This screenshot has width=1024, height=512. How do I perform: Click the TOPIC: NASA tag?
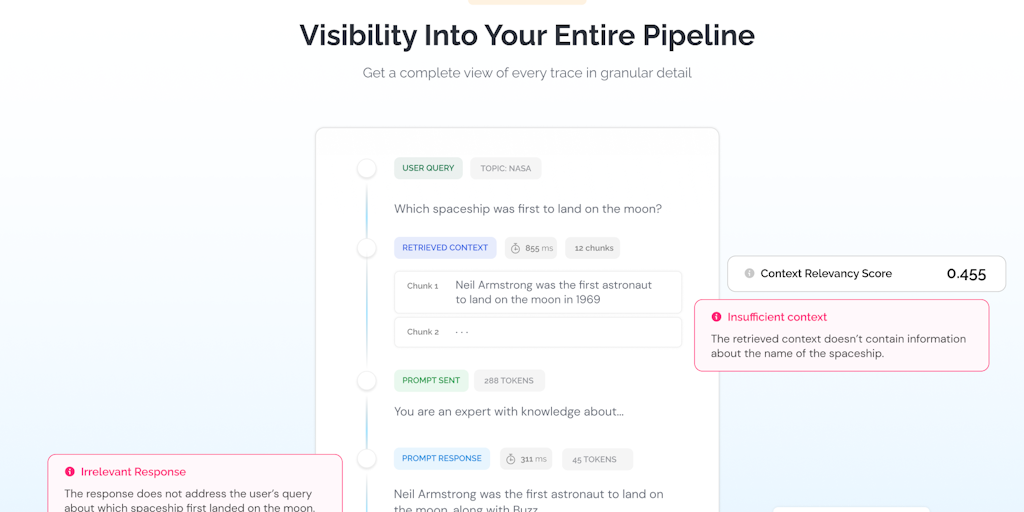coord(506,168)
